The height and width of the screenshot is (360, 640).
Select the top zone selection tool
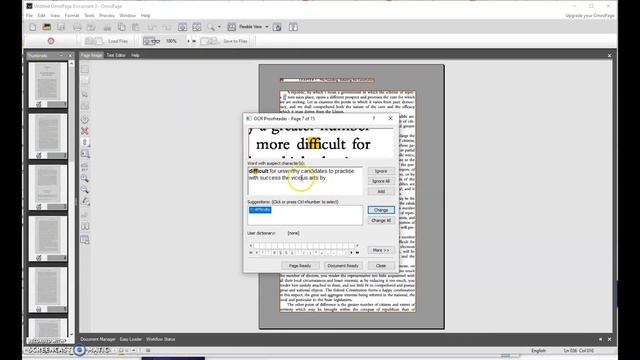(84, 69)
